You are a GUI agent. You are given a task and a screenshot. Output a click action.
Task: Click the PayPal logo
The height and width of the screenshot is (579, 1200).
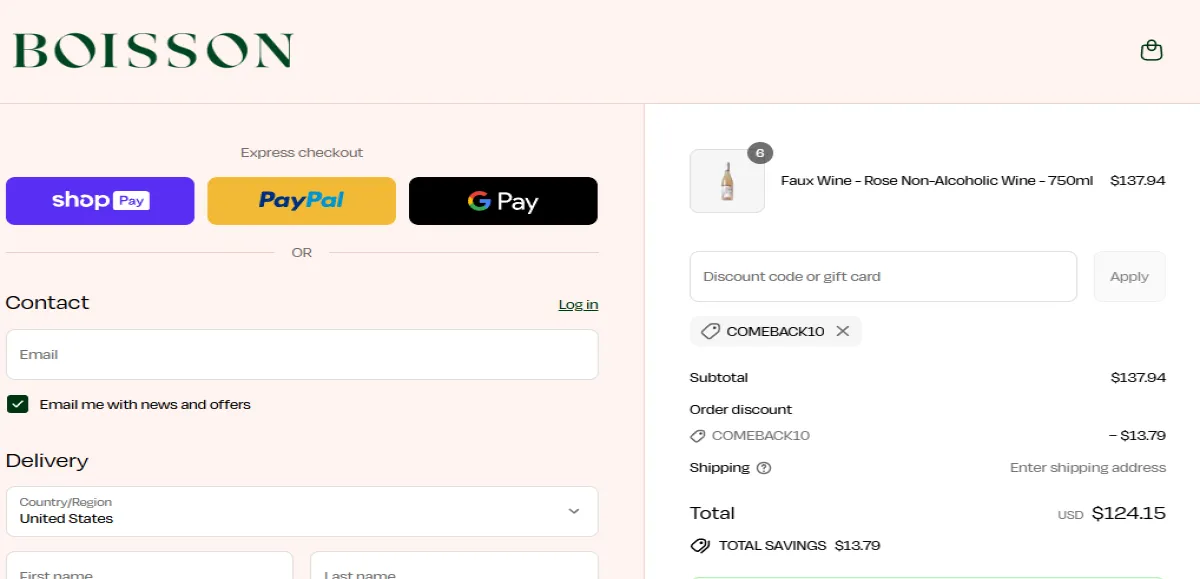(x=301, y=201)
